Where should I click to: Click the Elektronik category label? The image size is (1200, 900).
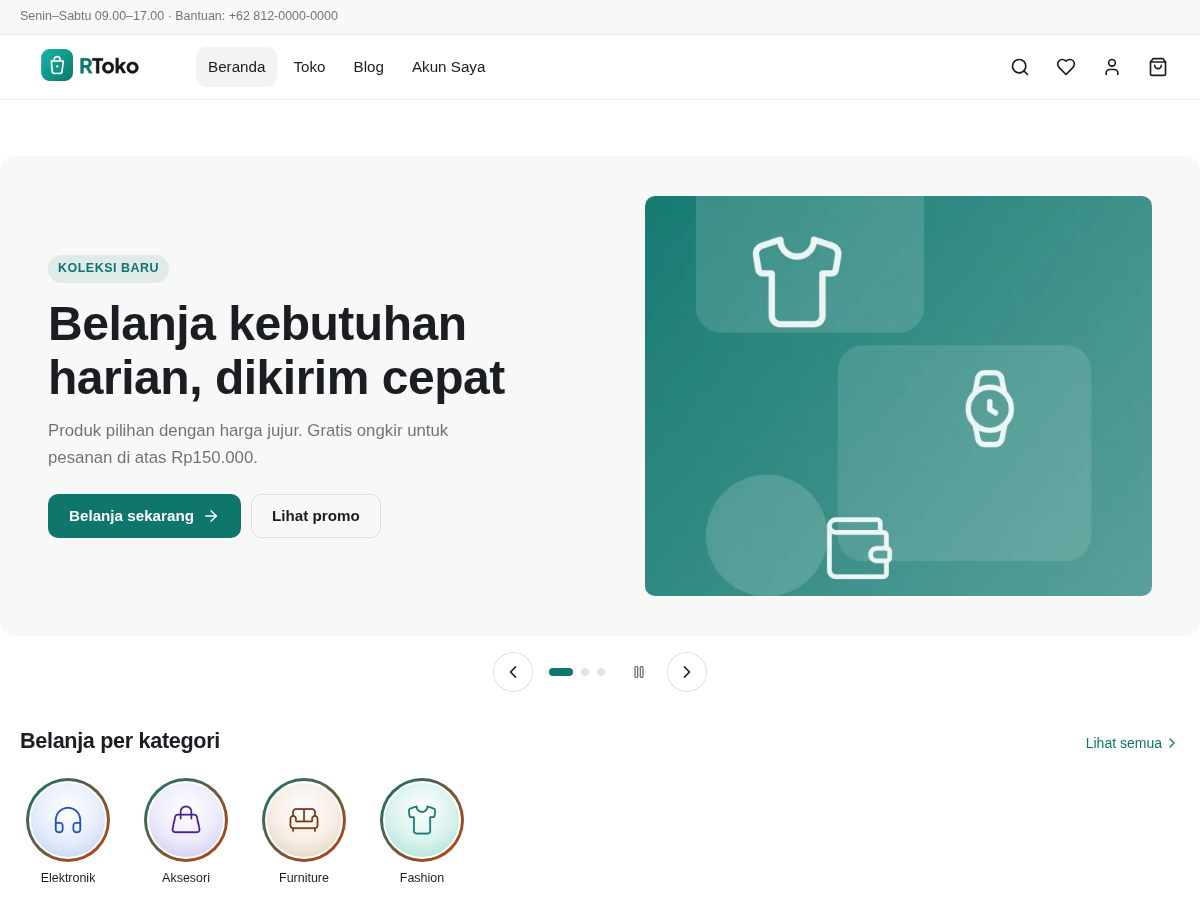pyautogui.click(x=68, y=878)
